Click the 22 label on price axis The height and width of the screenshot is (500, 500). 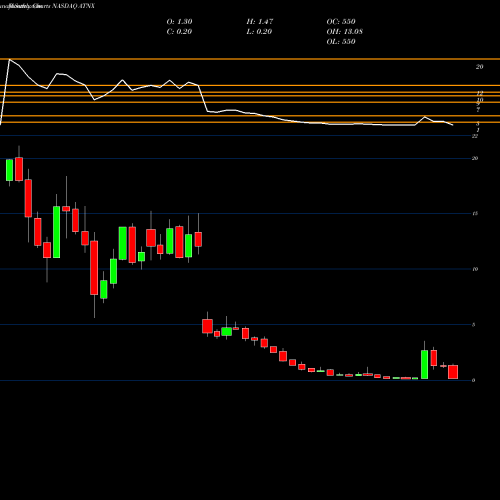point(475,136)
